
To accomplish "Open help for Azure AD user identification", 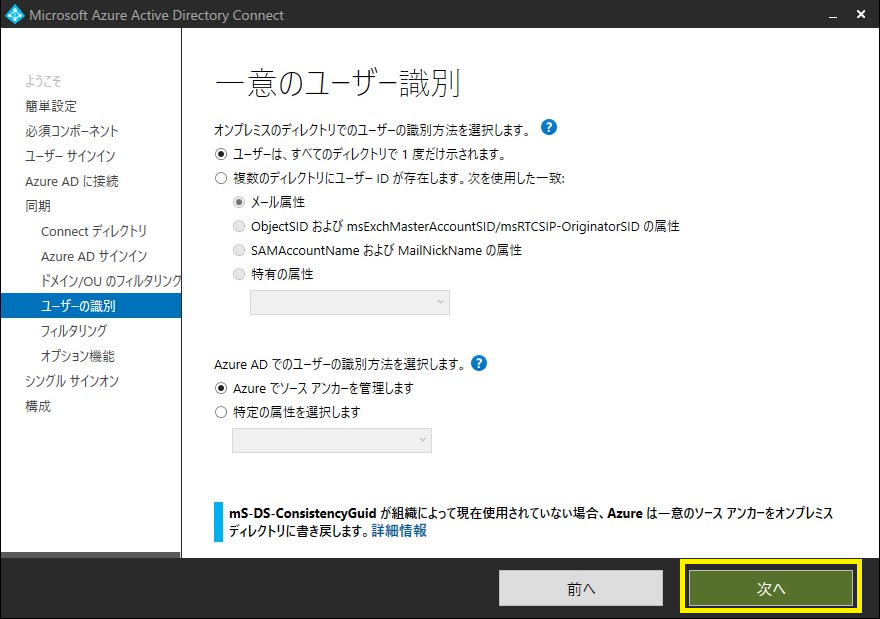I will tap(479, 363).
